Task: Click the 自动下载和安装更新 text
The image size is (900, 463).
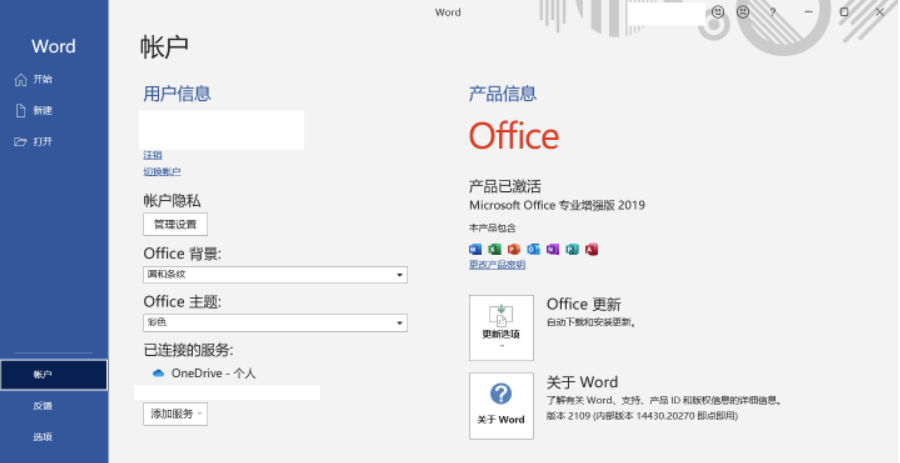Action: pos(591,322)
